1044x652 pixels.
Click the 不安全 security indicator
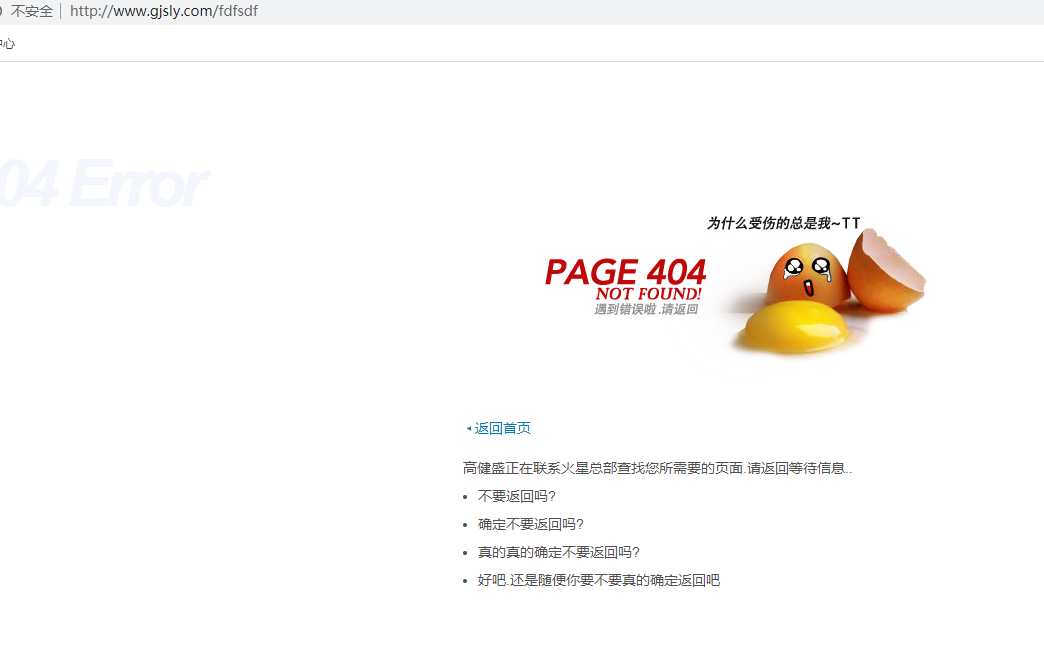point(31,11)
